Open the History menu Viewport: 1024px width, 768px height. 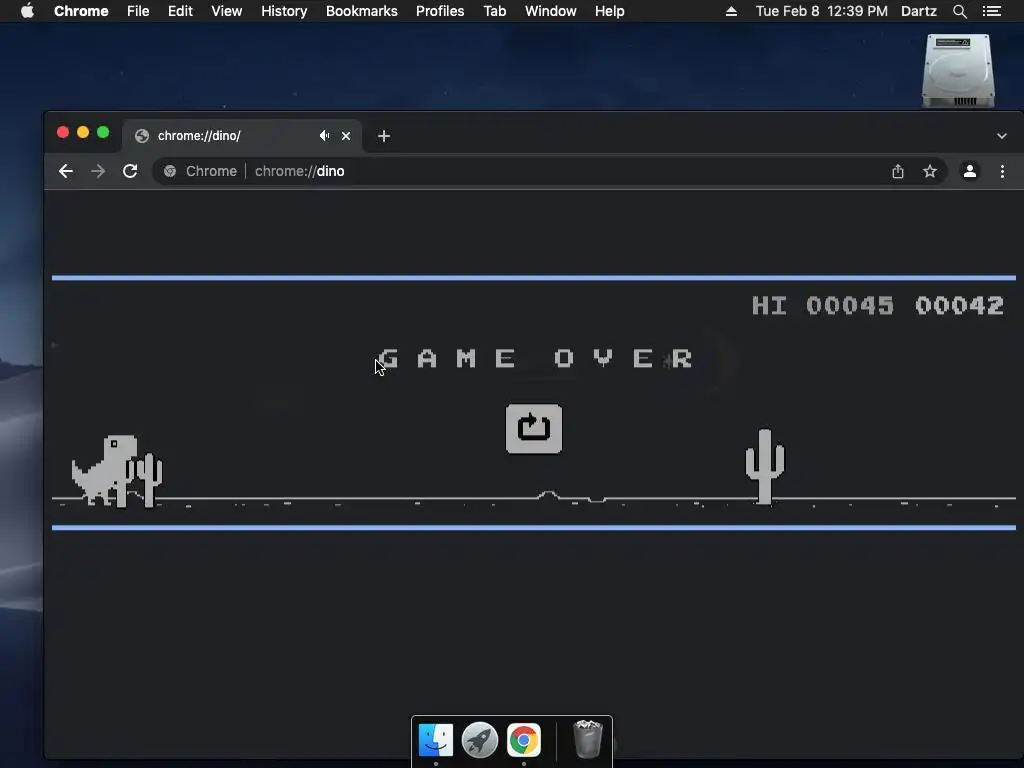(x=284, y=11)
